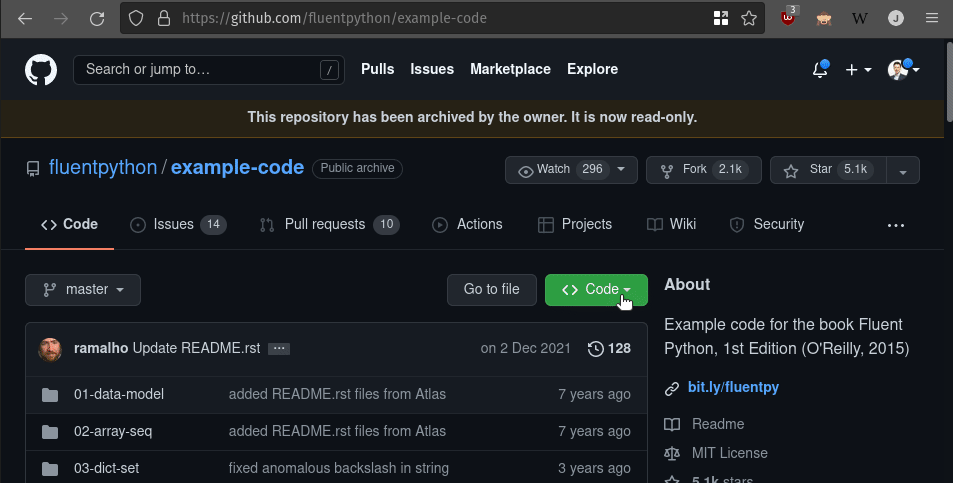The height and width of the screenshot is (483, 953).
Task: Show more repository tabs with the ellipsis
Action: (896, 225)
